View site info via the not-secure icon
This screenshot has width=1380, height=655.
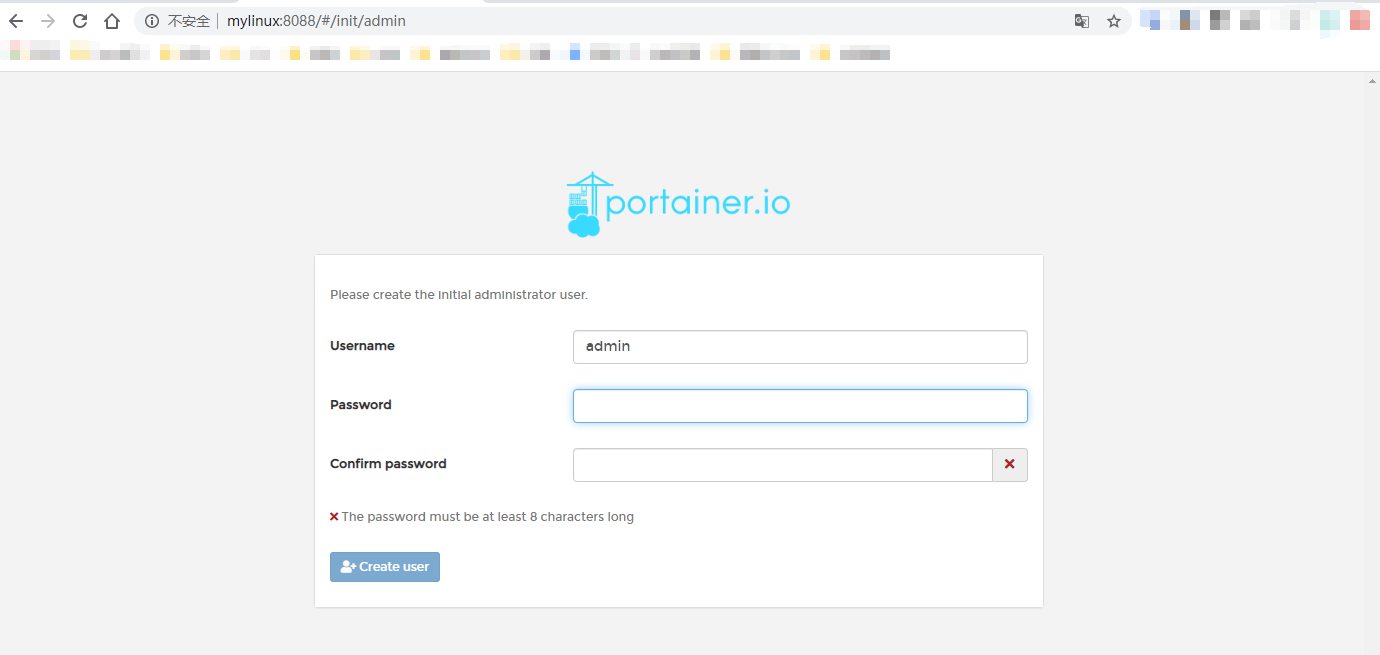[x=152, y=21]
